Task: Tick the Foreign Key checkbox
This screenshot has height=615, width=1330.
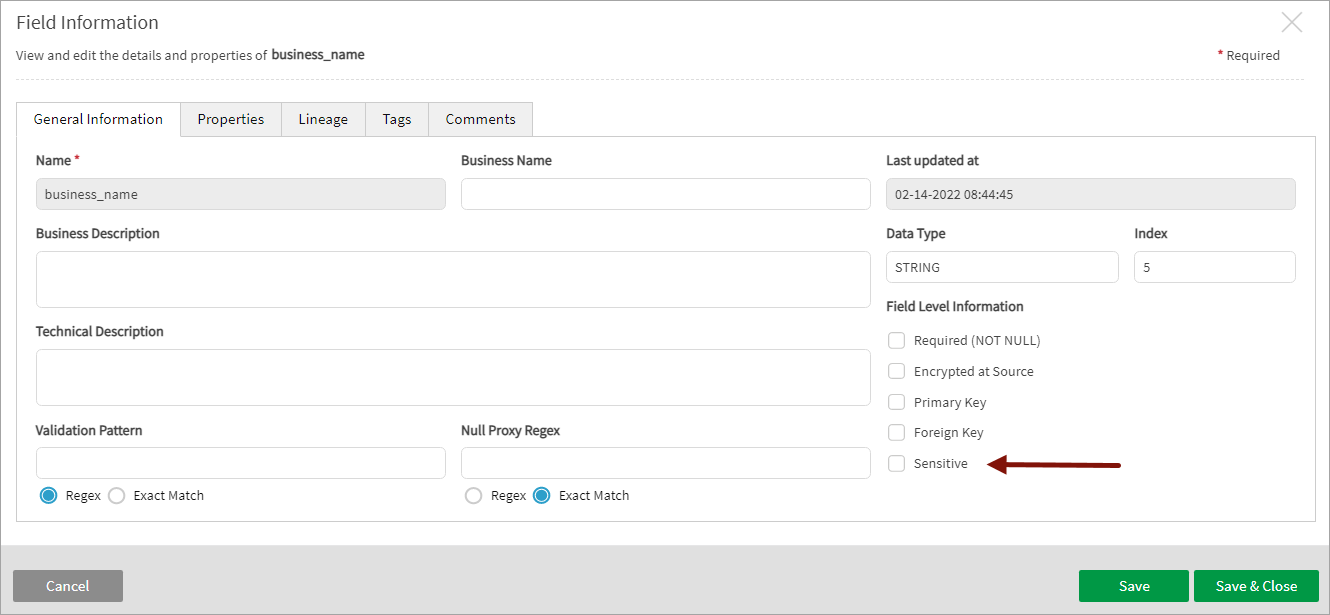Action: point(897,433)
